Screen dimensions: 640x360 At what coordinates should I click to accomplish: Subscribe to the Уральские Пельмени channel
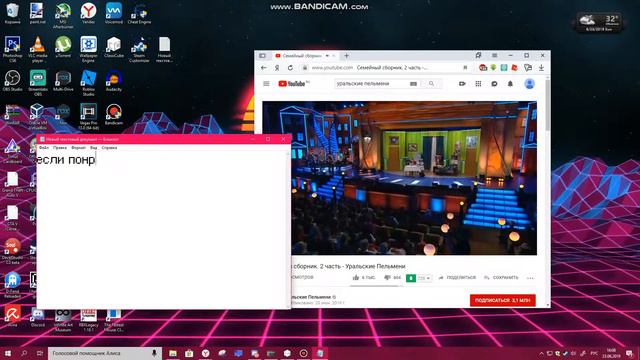click(502, 300)
